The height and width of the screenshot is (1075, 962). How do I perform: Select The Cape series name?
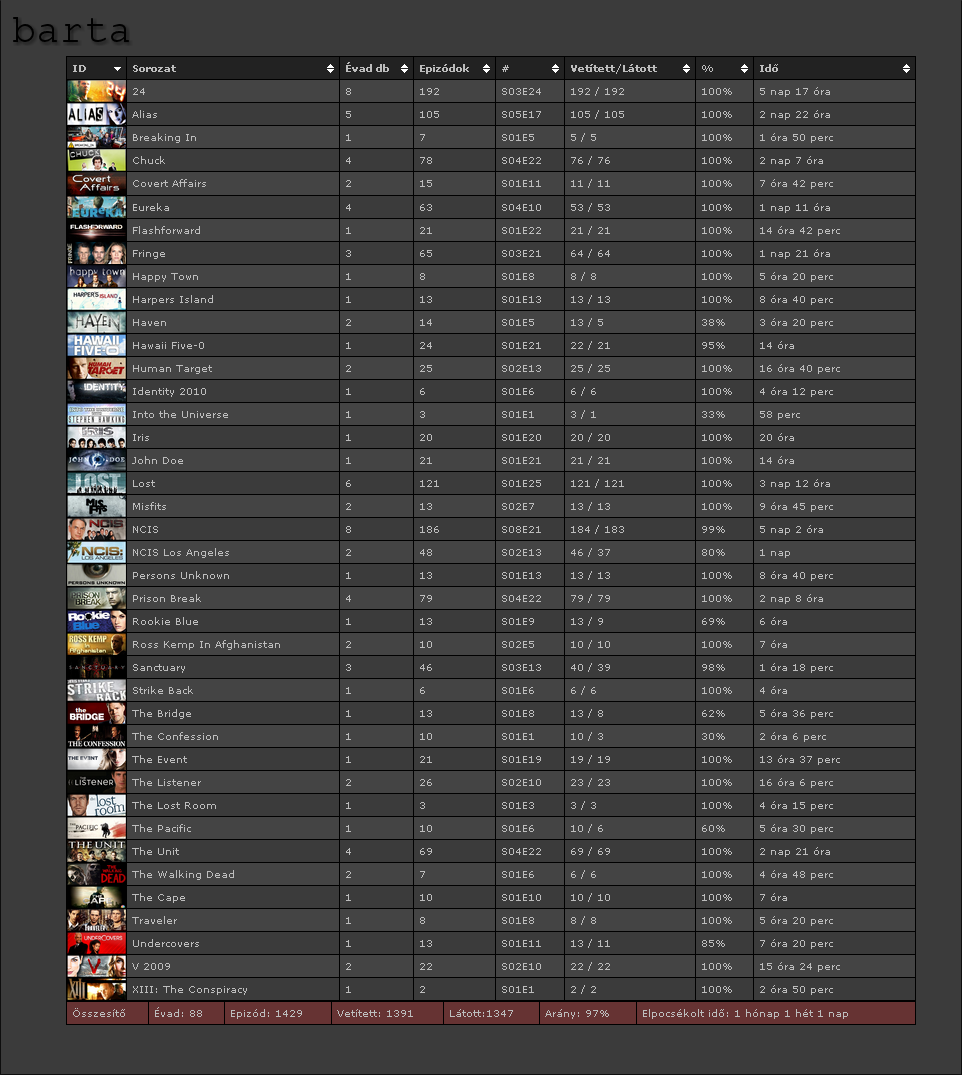coord(159,897)
